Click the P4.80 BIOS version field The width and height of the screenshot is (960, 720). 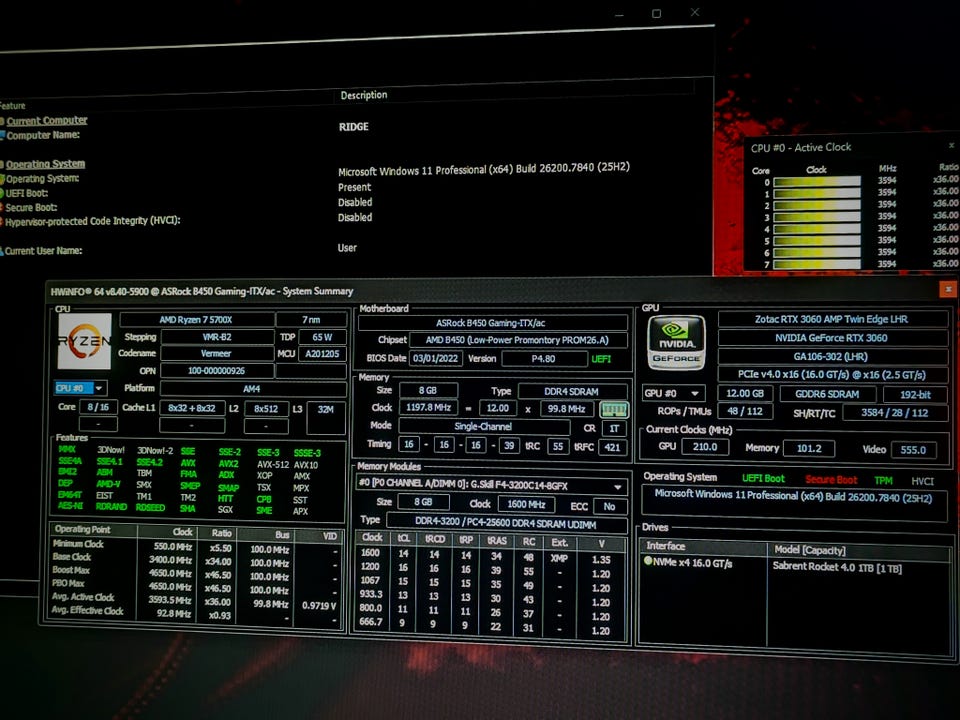[x=543, y=359]
